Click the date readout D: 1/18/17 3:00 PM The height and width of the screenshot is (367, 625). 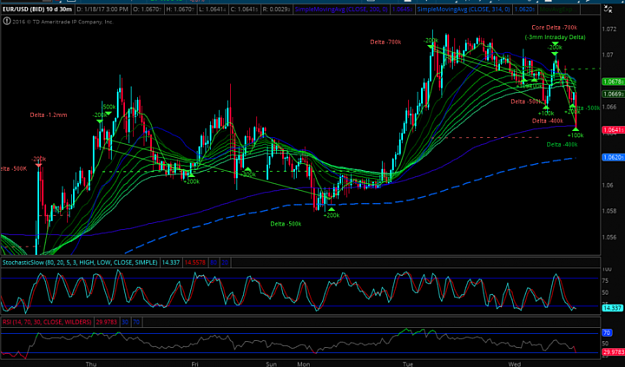click(102, 9)
